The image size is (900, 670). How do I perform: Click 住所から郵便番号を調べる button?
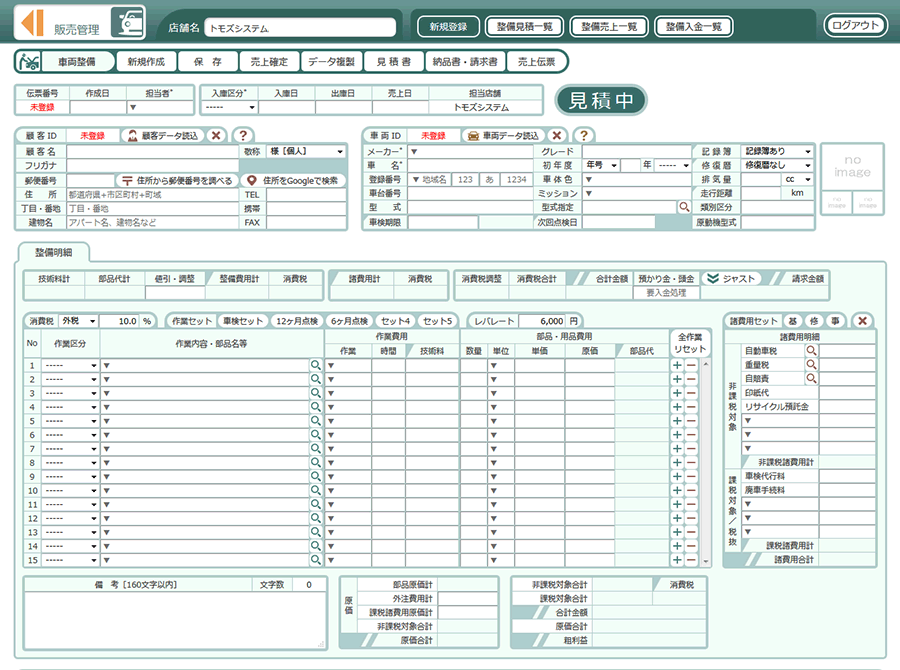coord(177,180)
